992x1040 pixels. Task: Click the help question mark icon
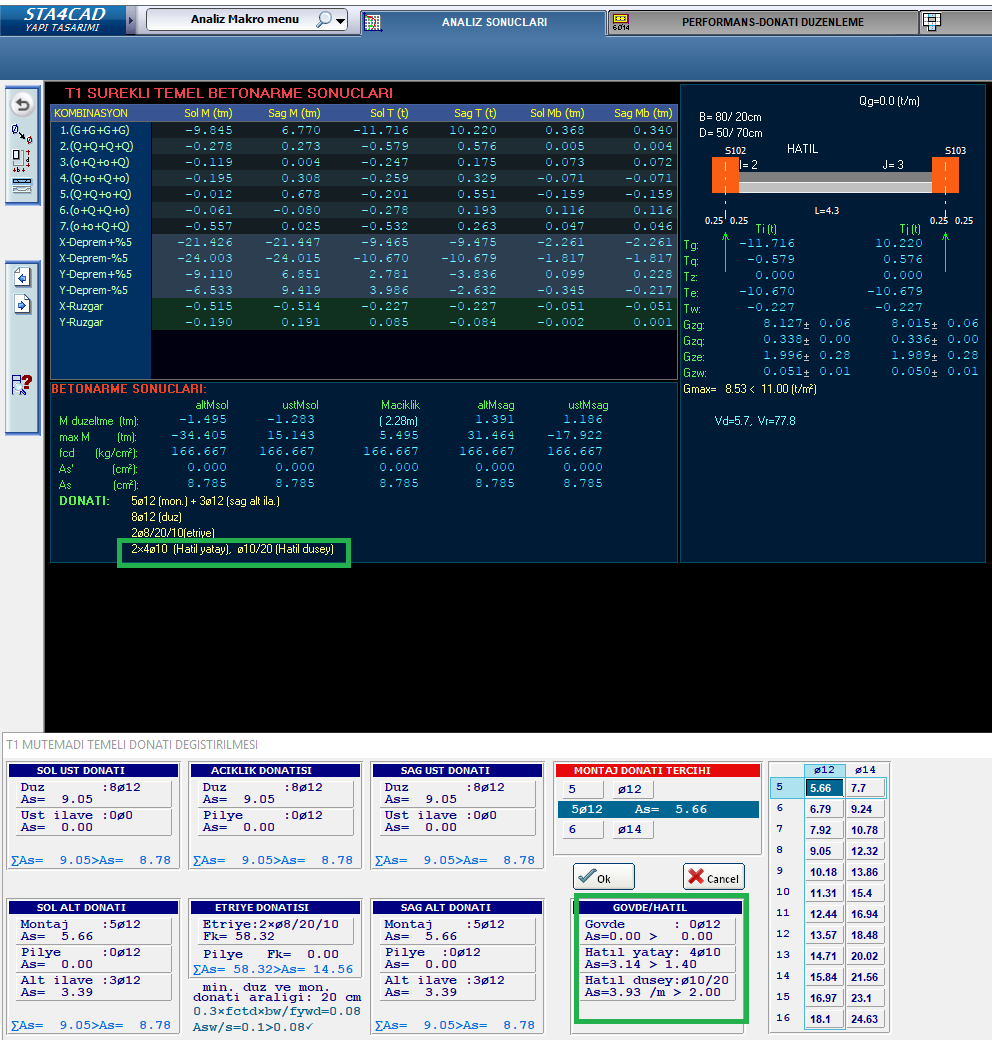tap(22, 385)
